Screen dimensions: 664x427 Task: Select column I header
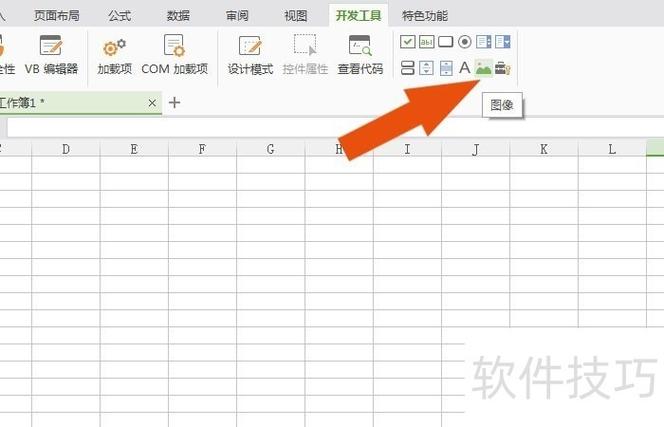[407, 149]
